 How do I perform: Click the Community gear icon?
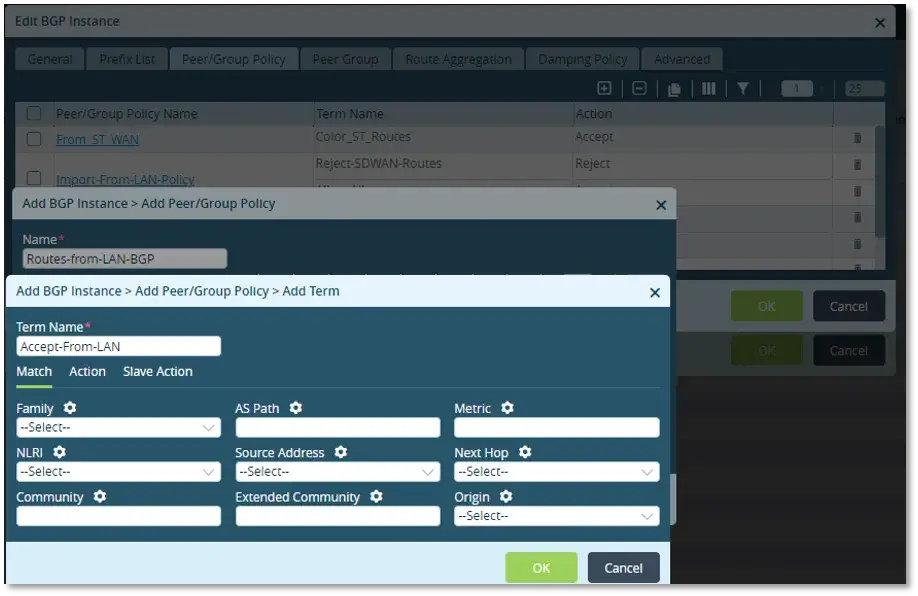[100, 496]
